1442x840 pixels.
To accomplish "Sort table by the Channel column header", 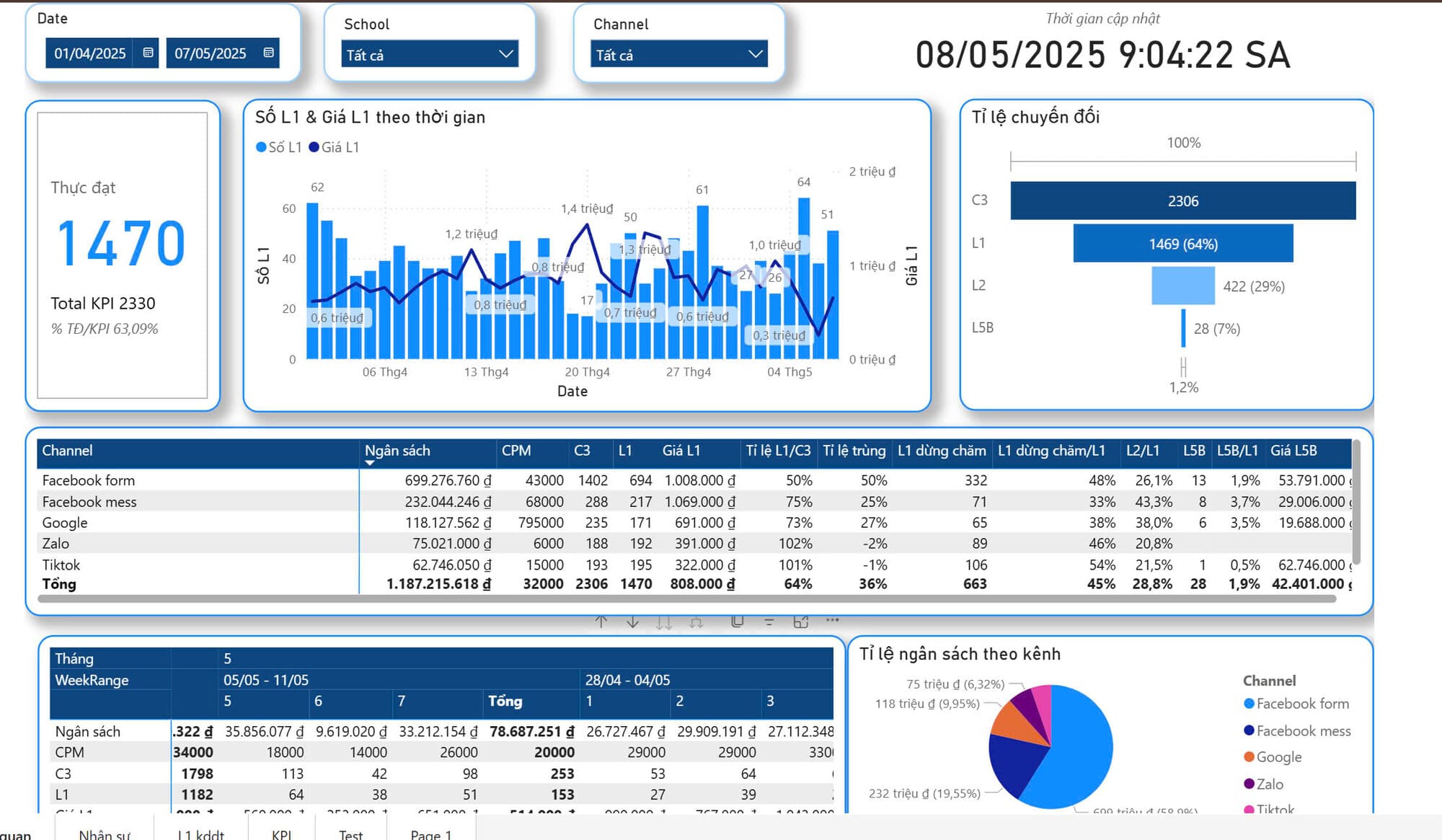I will (x=67, y=451).
